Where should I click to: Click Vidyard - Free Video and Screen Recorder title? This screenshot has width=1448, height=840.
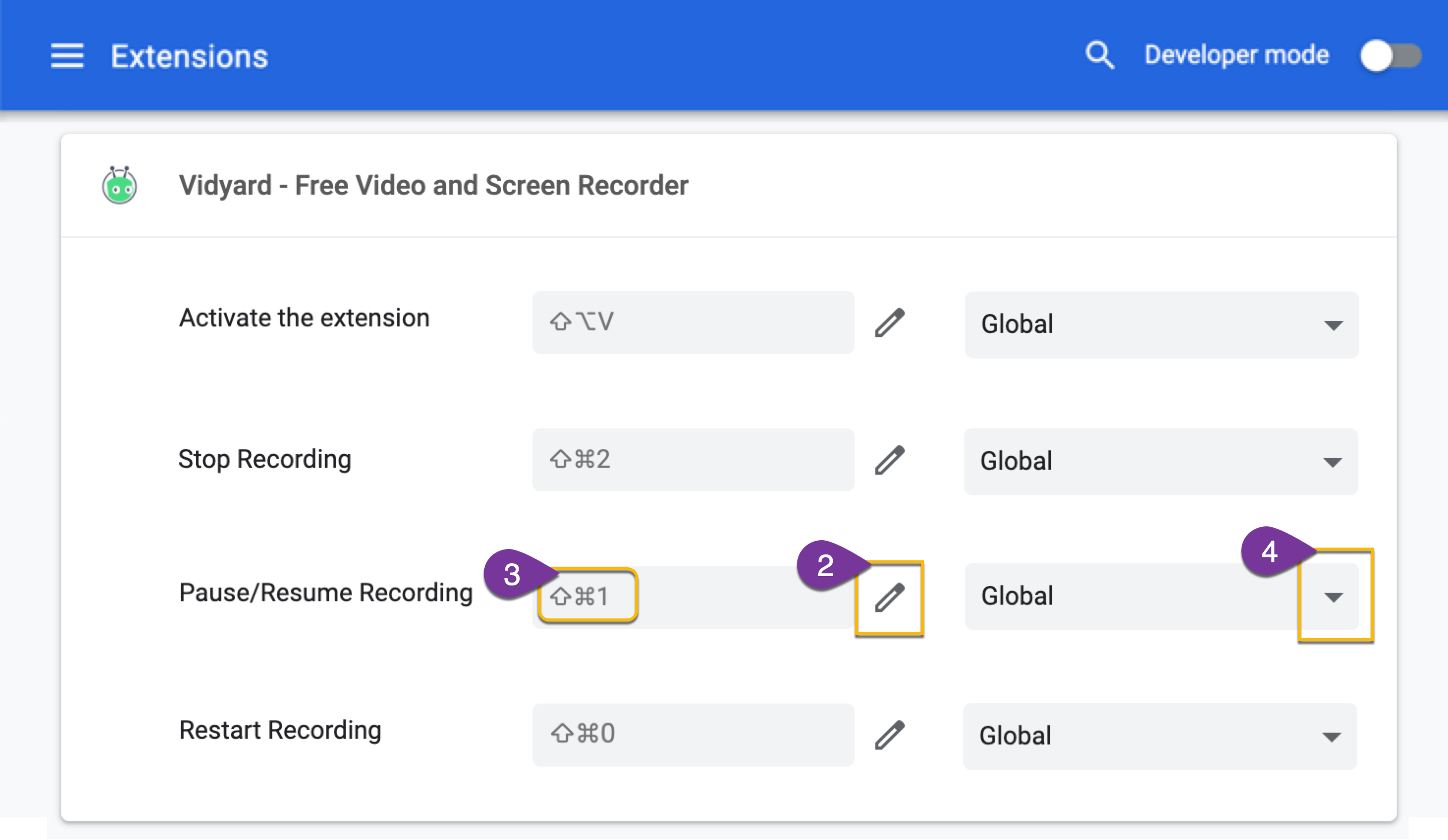point(433,186)
